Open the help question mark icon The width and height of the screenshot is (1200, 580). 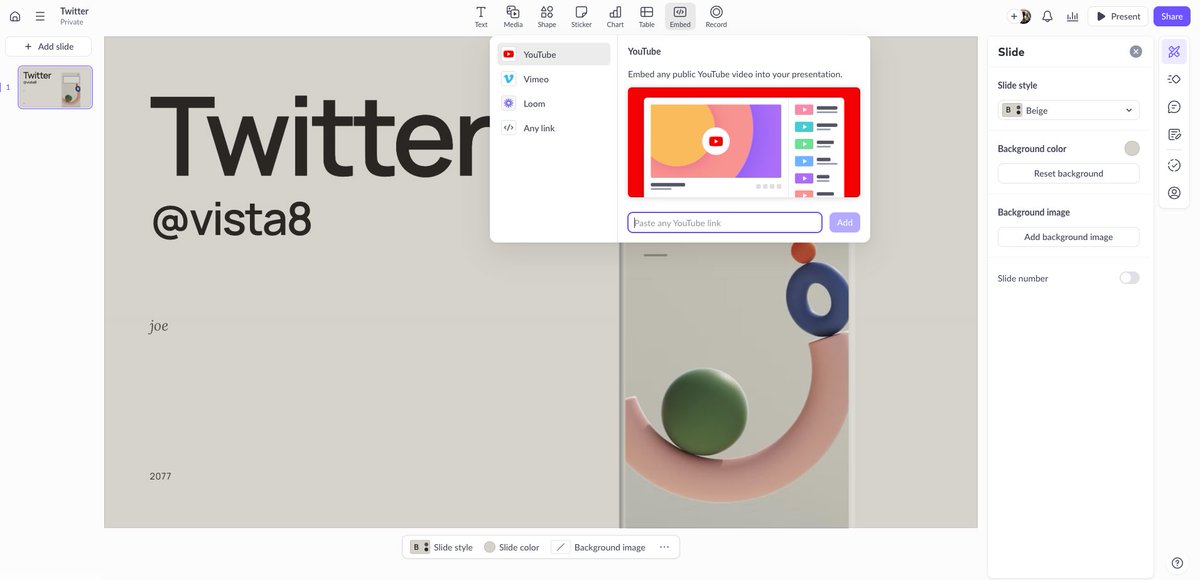[x=1177, y=563]
